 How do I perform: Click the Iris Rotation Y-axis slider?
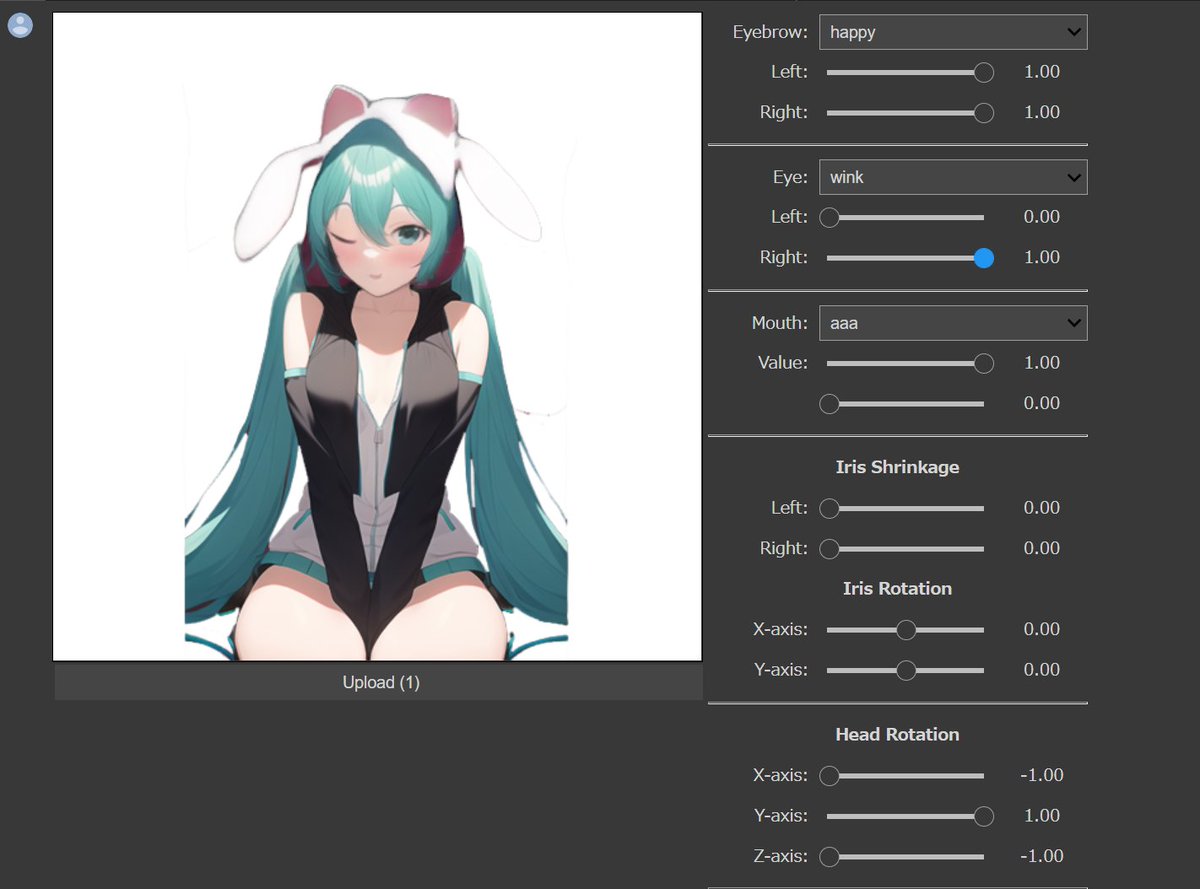coord(906,670)
